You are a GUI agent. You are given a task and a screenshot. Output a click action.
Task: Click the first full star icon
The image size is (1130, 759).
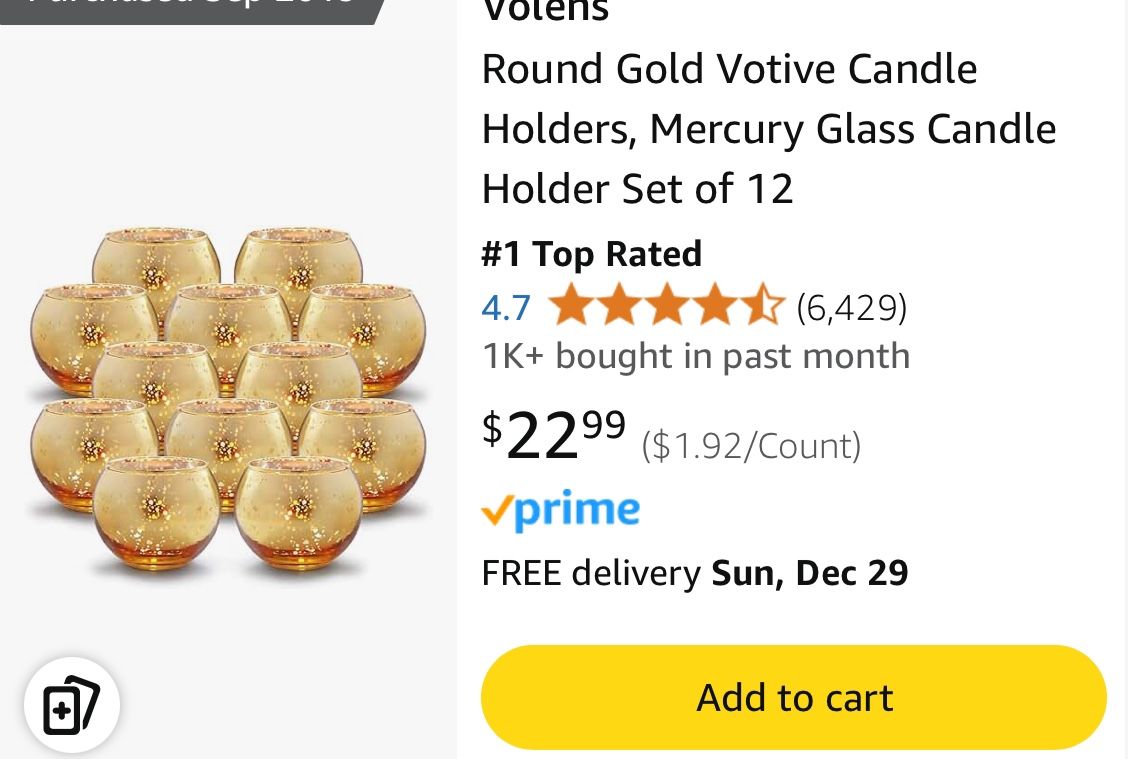point(572,306)
